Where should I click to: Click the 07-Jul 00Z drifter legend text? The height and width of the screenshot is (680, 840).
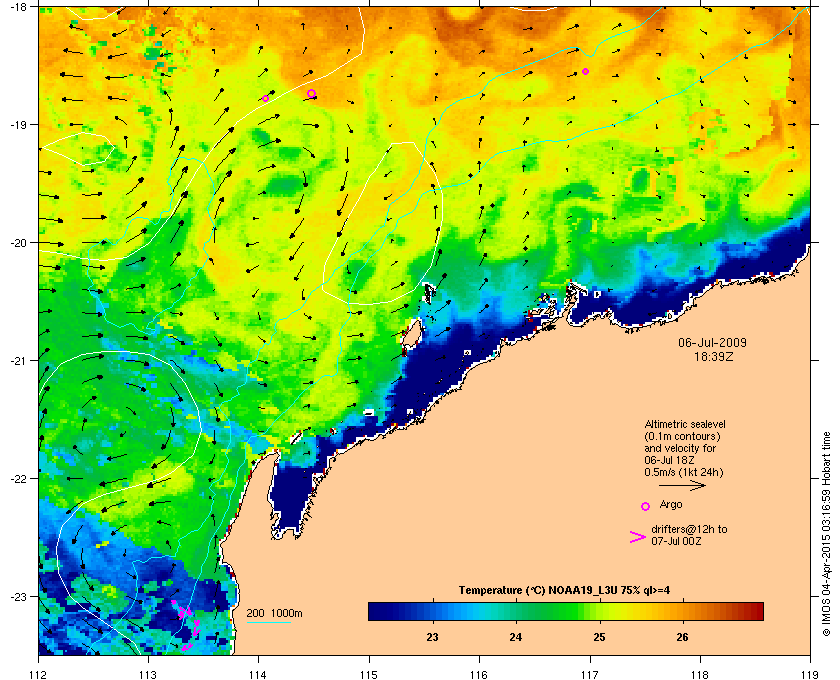(677, 541)
